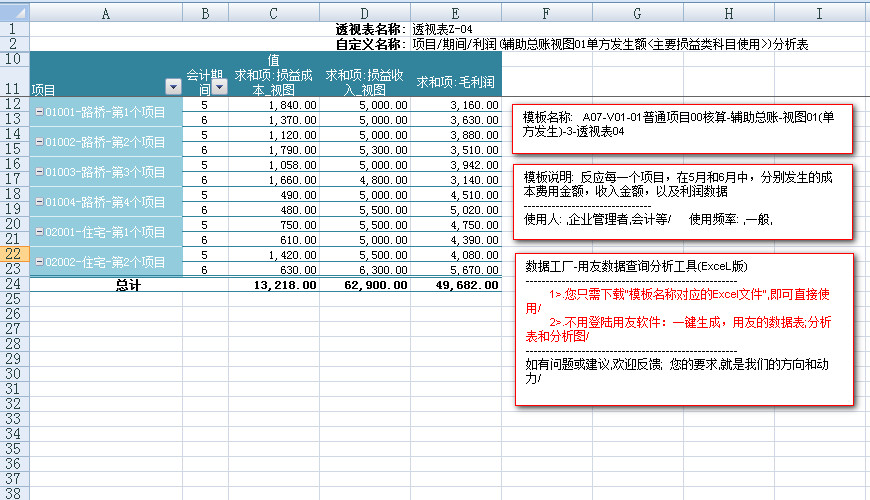The width and height of the screenshot is (870, 500).
Task: Click the 总计 grand total label cell
Action: [128, 285]
